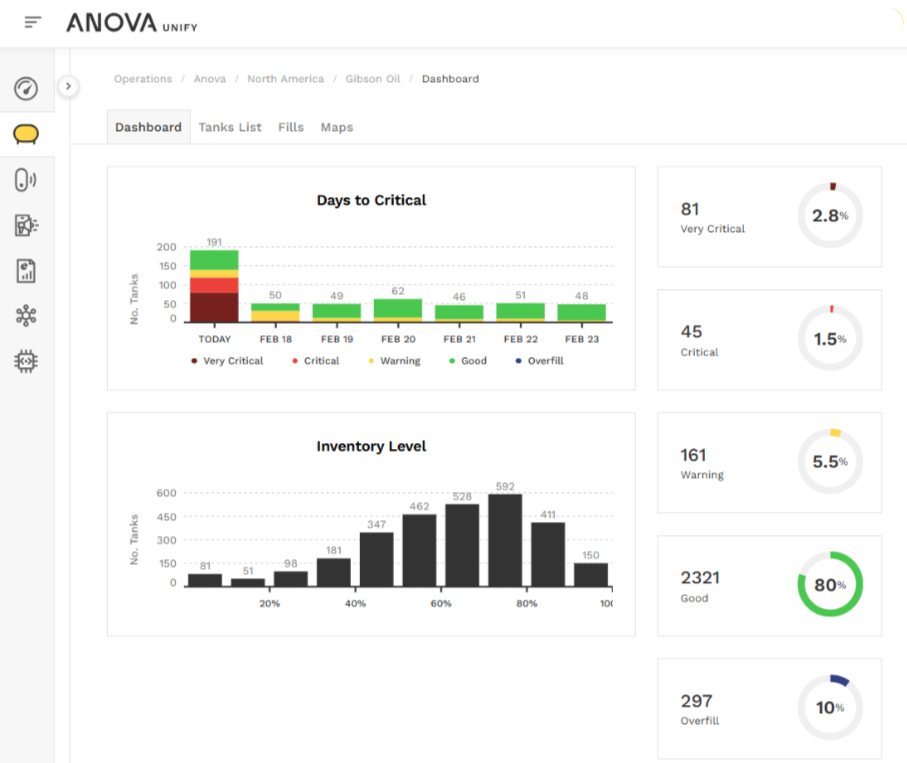Select the yellow tank sidebar icon
Image resolution: width=907 pixels, height=763 pixels.
tap(26, 134)
